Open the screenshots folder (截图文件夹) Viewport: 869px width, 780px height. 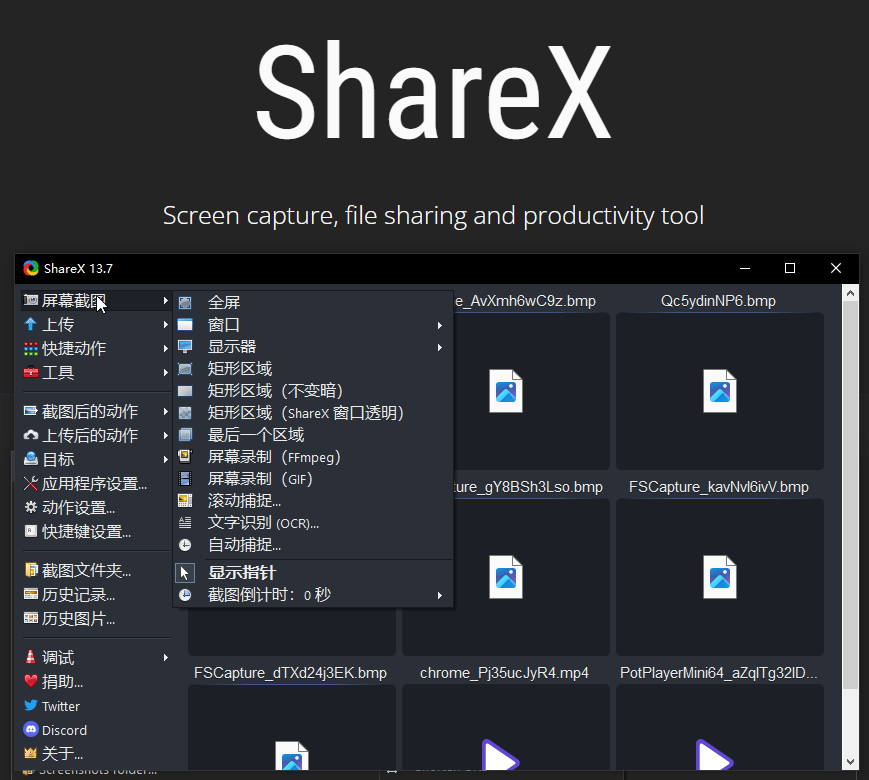[x=86, y=571]
